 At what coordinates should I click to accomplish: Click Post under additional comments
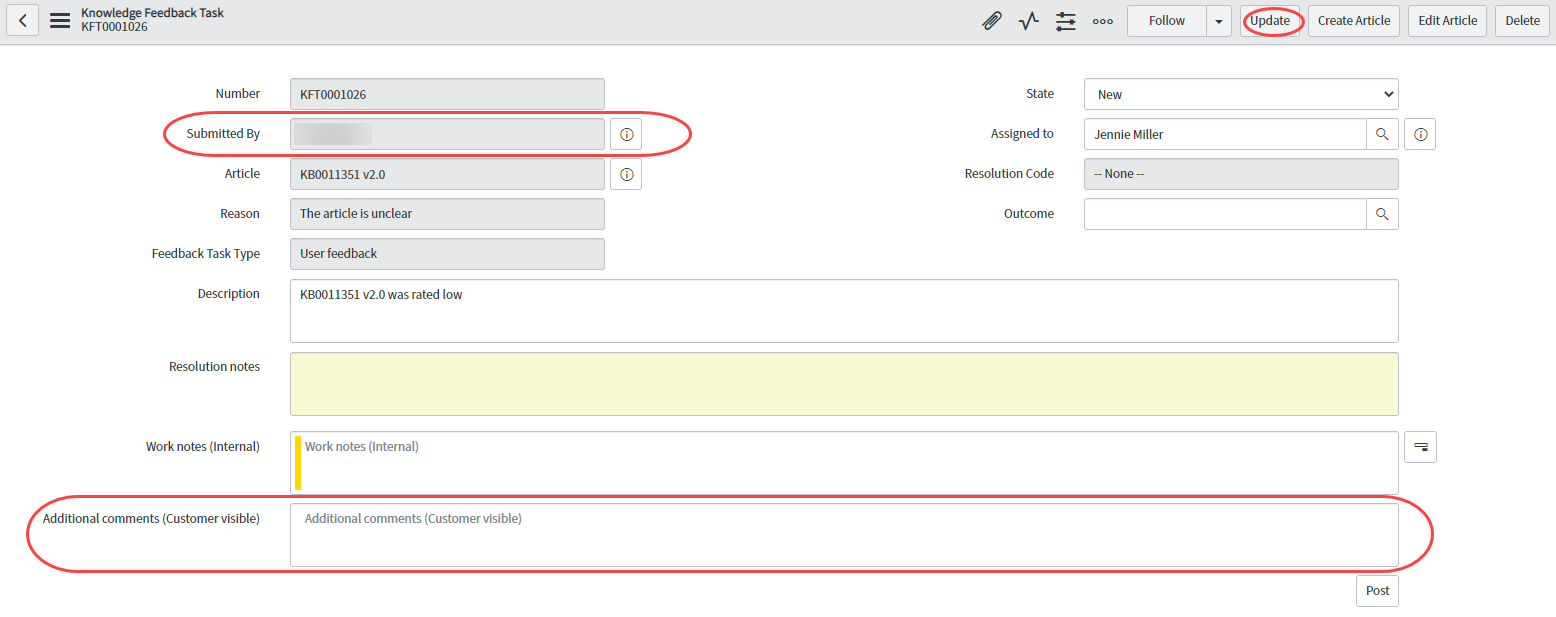1377,591
